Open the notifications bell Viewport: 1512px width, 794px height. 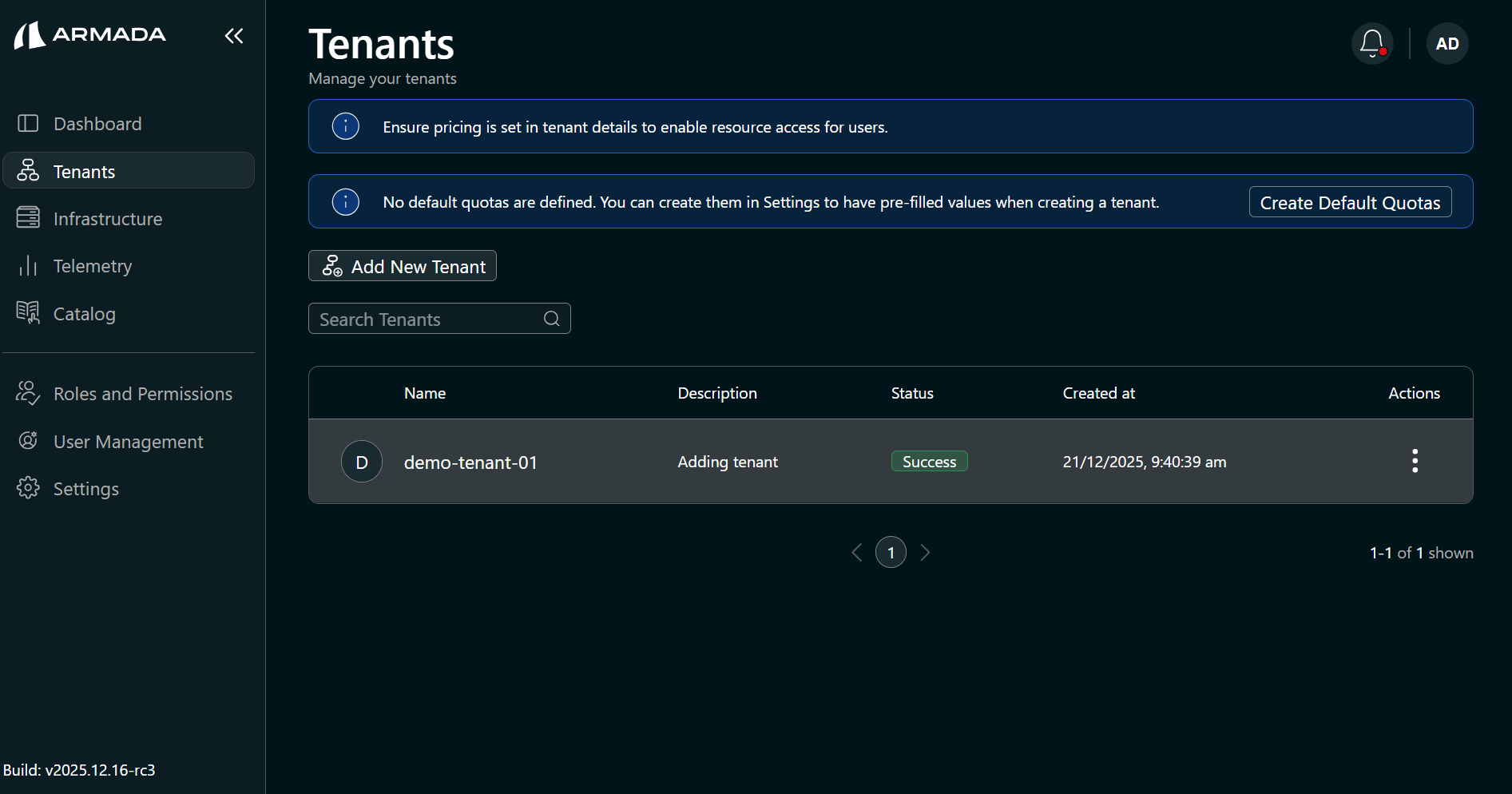coord(1371,43)
